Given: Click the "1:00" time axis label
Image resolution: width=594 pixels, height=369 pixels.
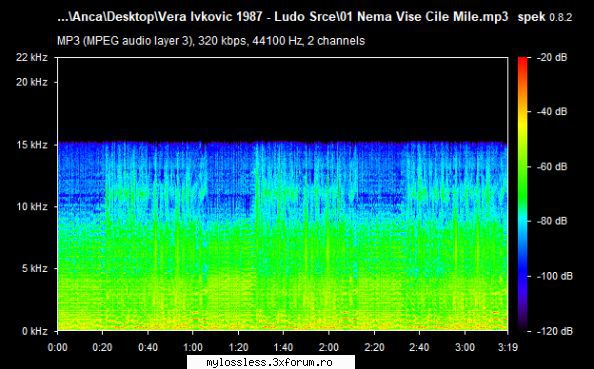Looking at the screenshot, I should (x=193, y=347).
